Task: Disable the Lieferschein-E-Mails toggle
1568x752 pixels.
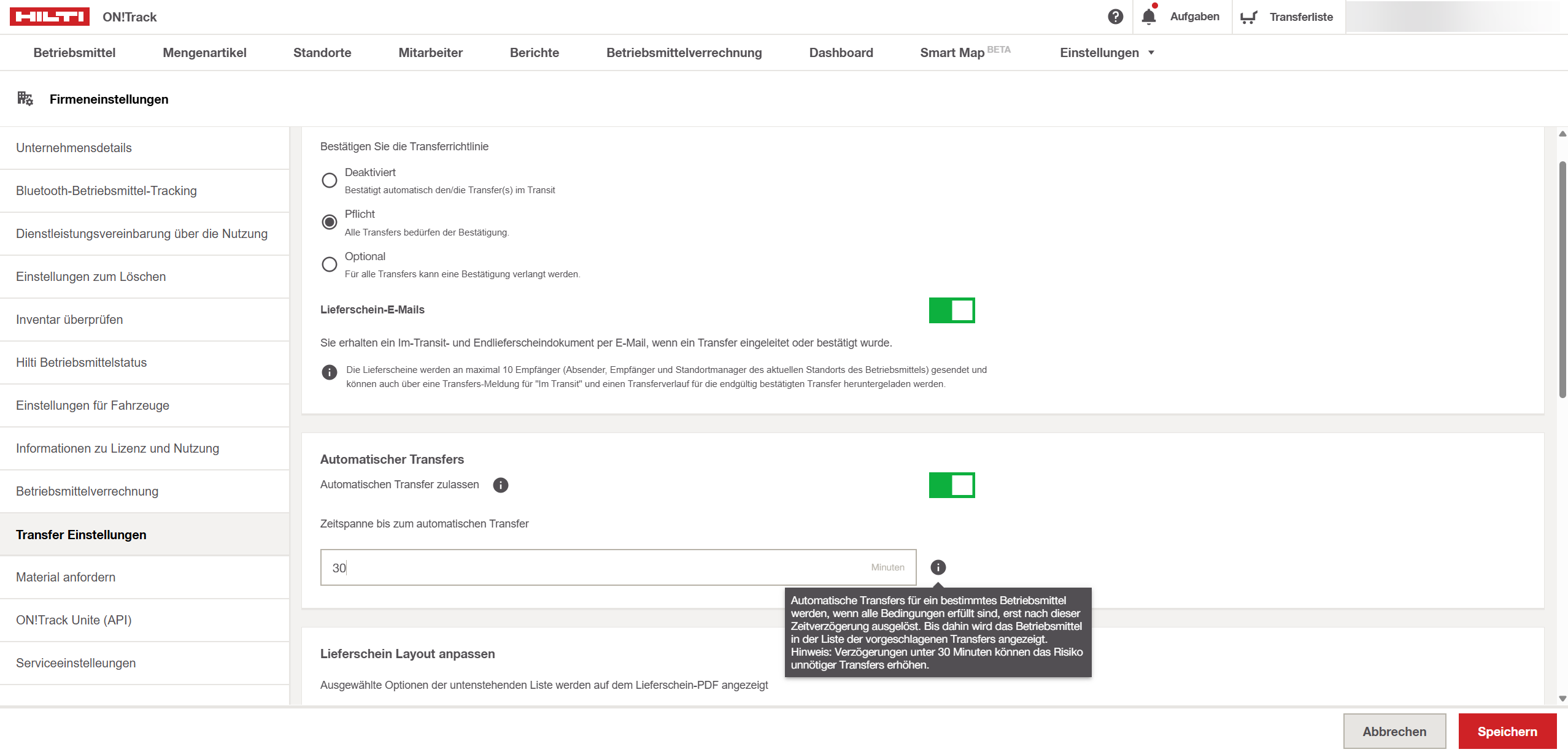Action: coord(951,310)
